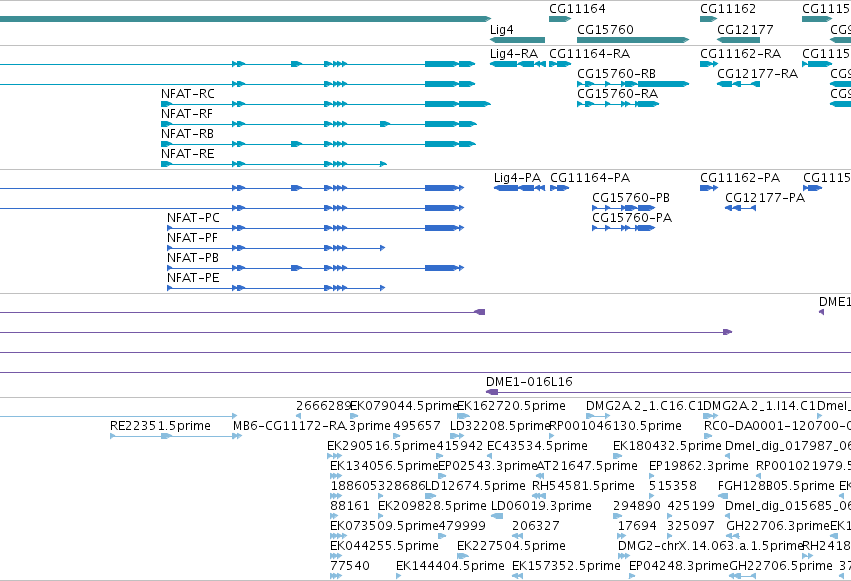Select the MB6-CG11172-RA.3prime label
Image resolution: width=851 pixels, height=581 pixels.
312,426
